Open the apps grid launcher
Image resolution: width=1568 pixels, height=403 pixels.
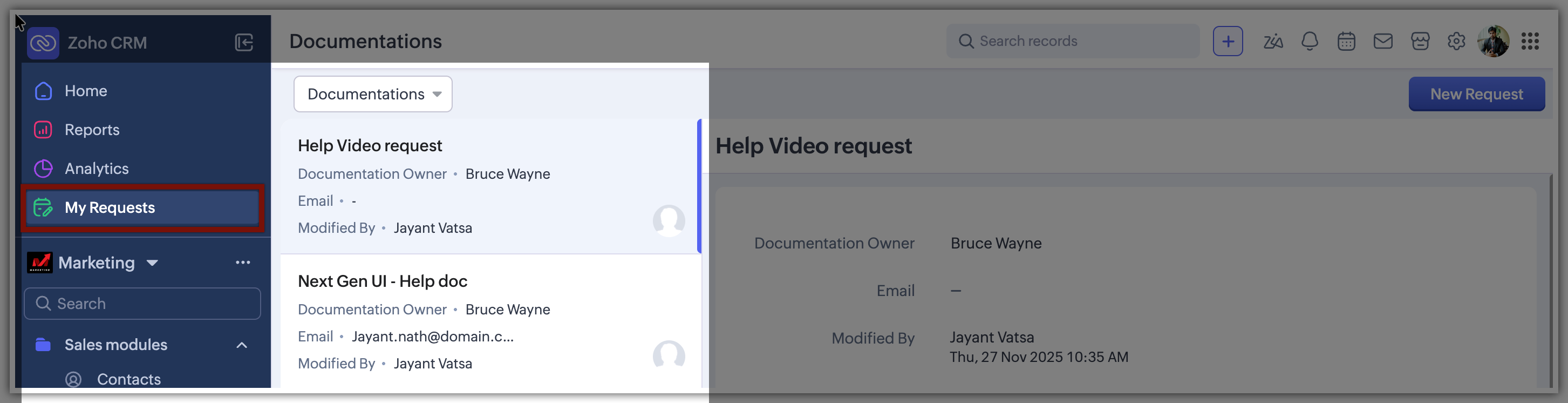pyautogui.click(x=1530, y=42)
